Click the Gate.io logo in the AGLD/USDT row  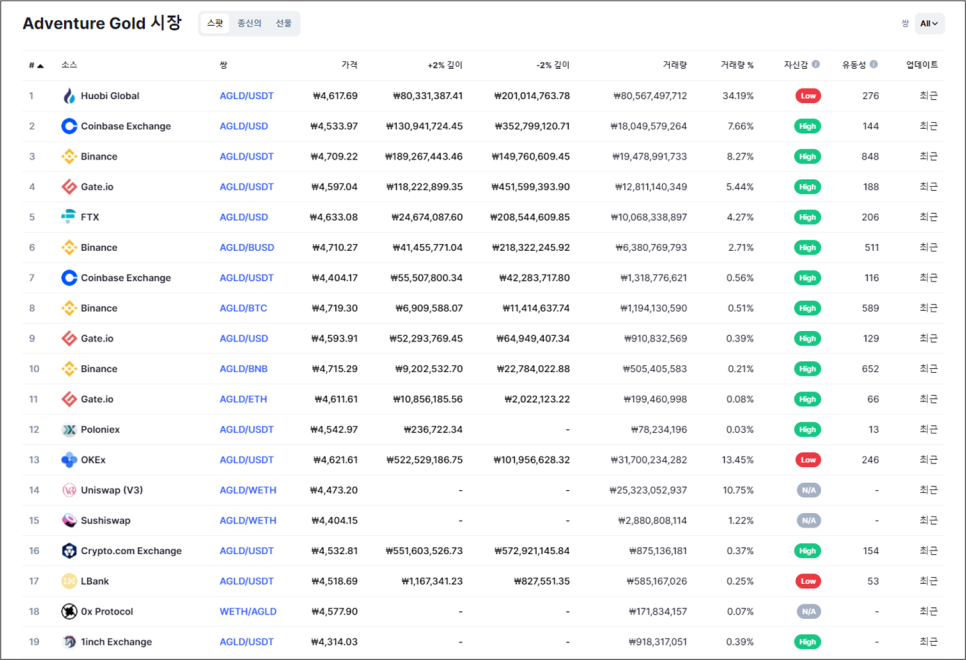pos(69,187)
